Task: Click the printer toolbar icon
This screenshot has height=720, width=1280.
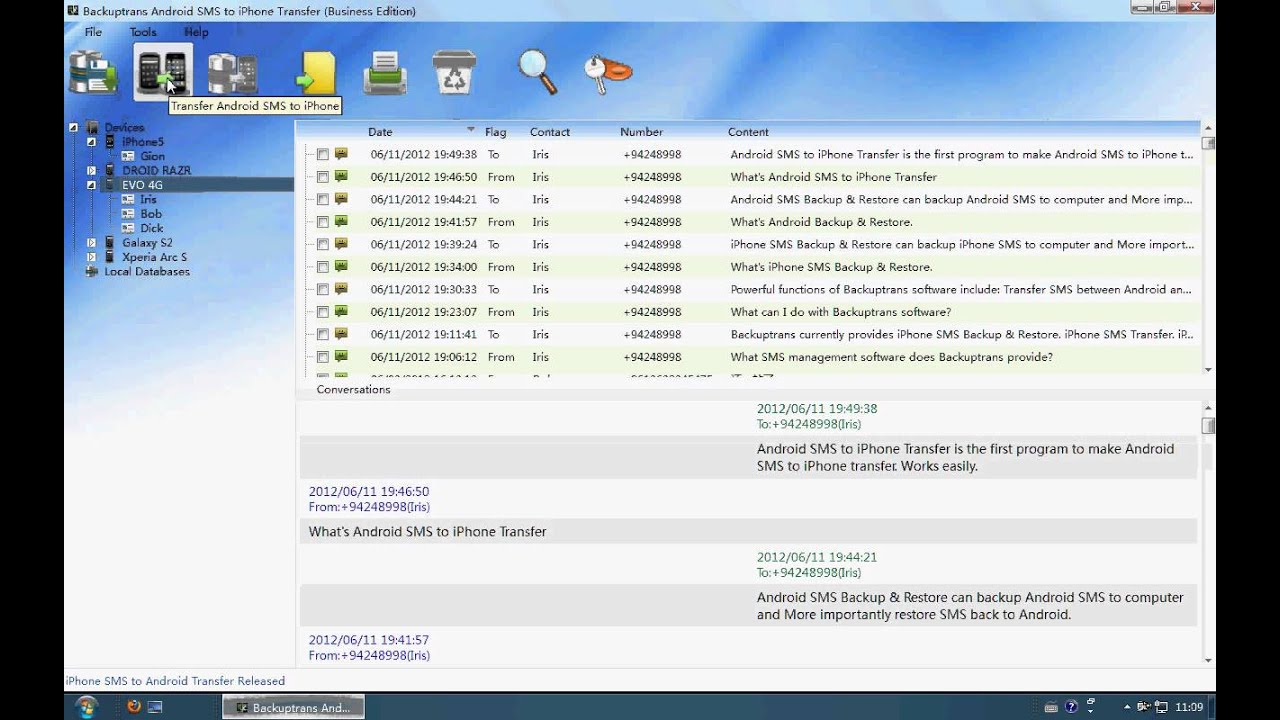Action: click(x=385, y=74)
